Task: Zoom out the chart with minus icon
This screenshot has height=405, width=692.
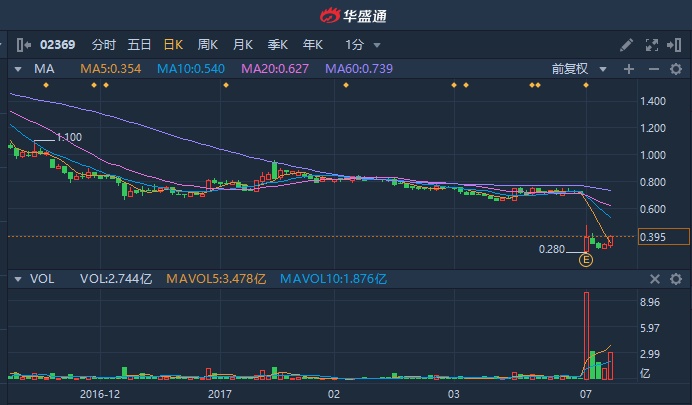Action: click(654, 69)
